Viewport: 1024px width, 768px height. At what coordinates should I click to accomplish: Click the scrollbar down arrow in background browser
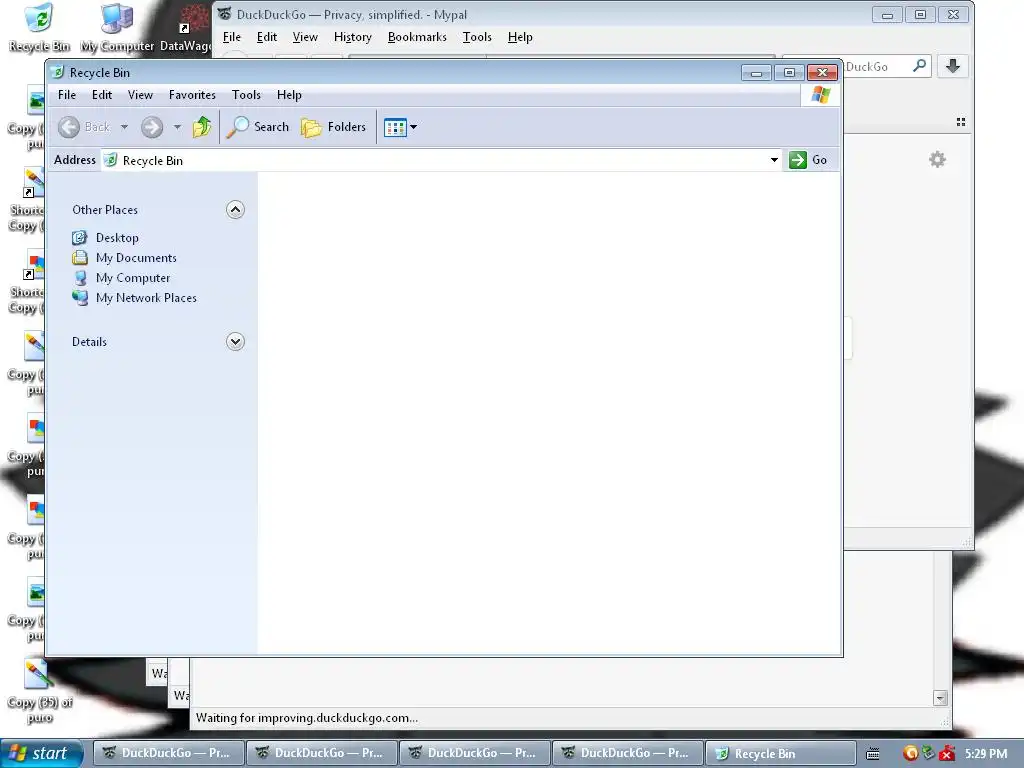tap(940, 698)
